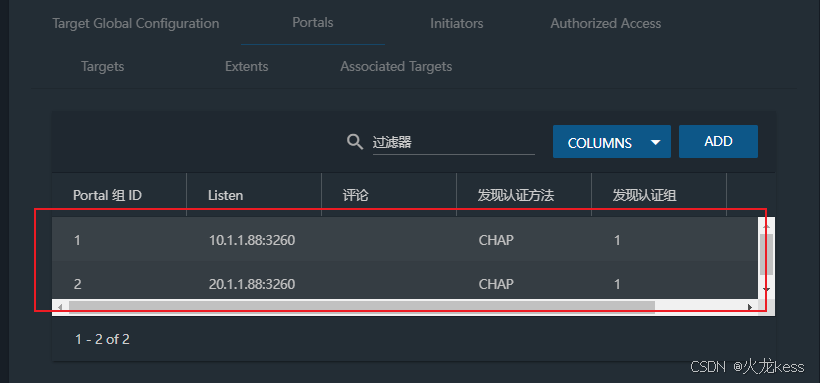Image resolution: width=820 pixels, height=383 pixels.
Task: Click the vertical scrollbar up arrow
Action: [766, 226]
